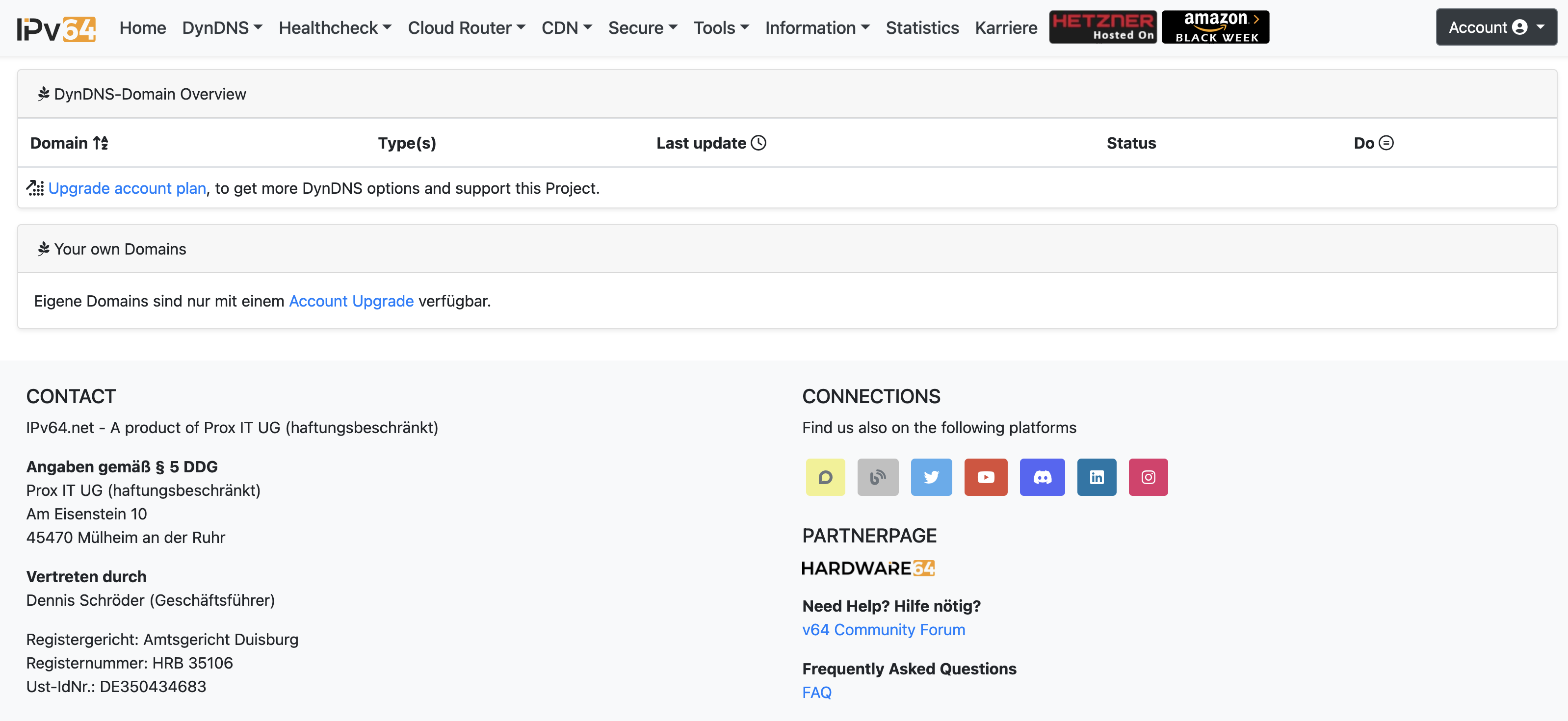This screenshot has width=1568, height=721.
Task: Go to Statistics page
Action: pyautogui.click(x=921, y=28)
